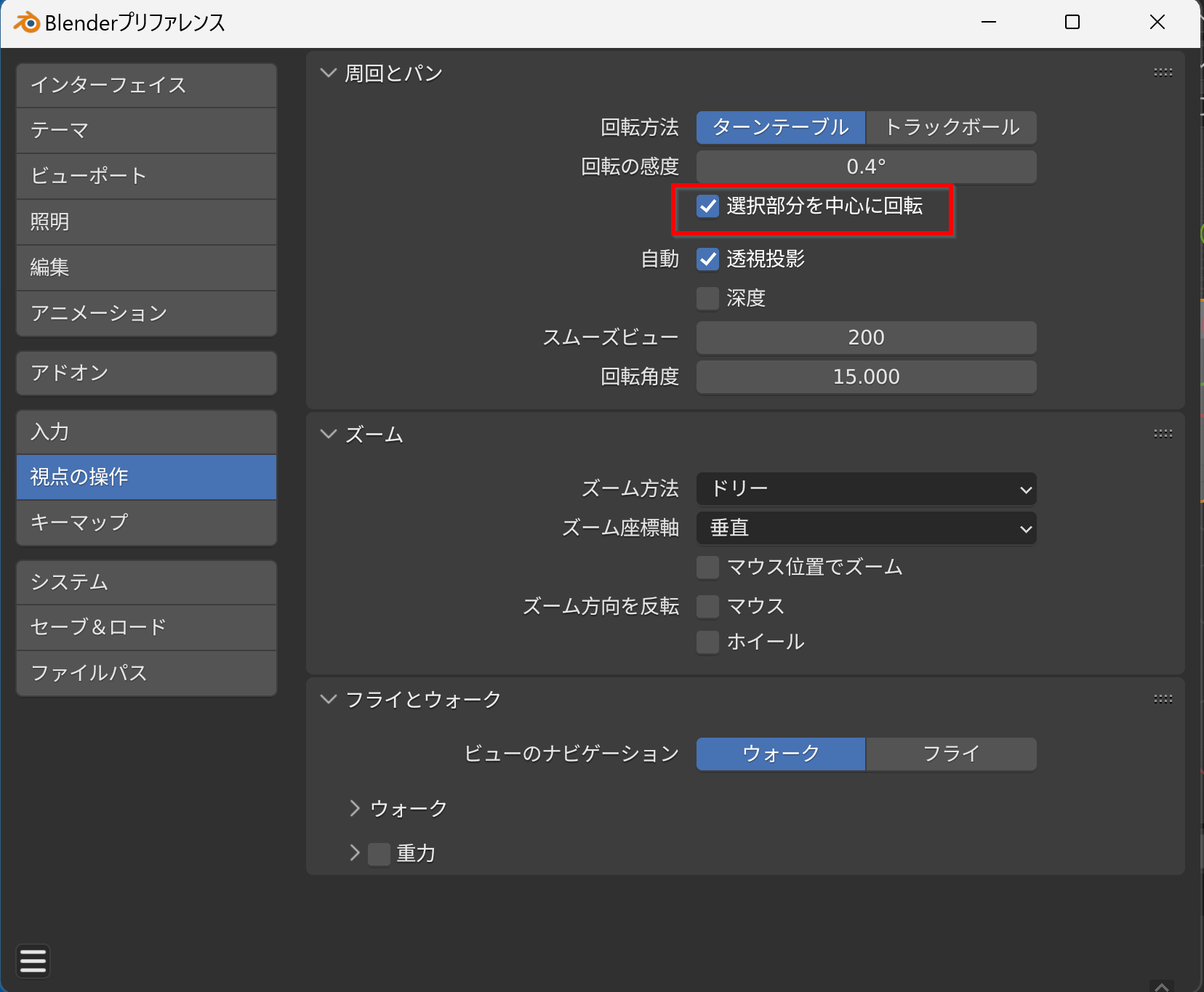
Task: Choose フライ view navigation
Action: click(x=952, y=754)
